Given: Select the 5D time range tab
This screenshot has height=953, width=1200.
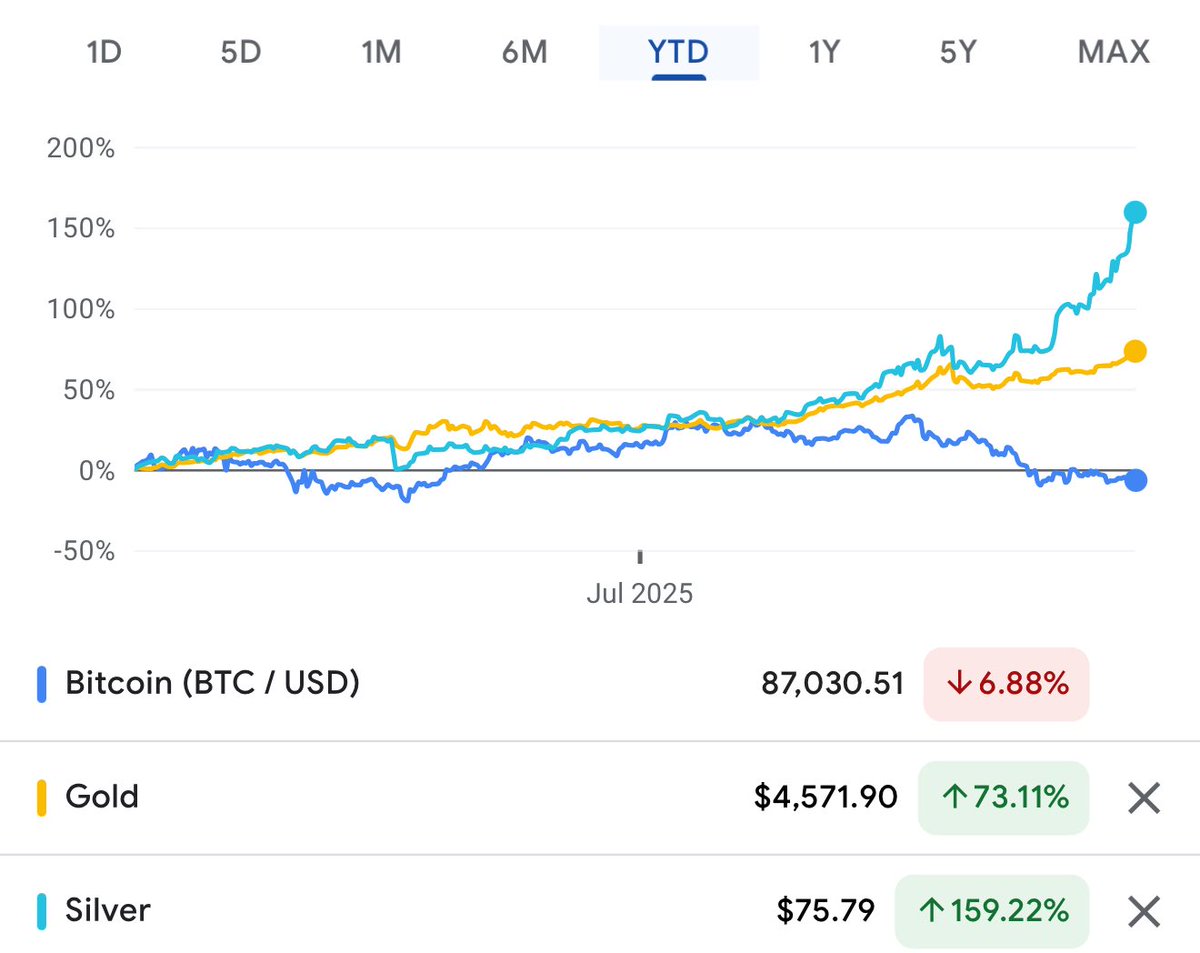Looking at the screenshot, I should 241,51.
